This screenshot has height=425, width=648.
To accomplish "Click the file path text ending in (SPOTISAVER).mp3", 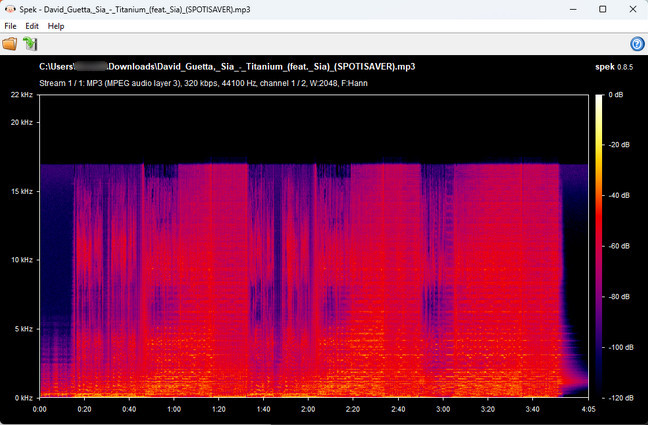I will click(x=227, y=67).
